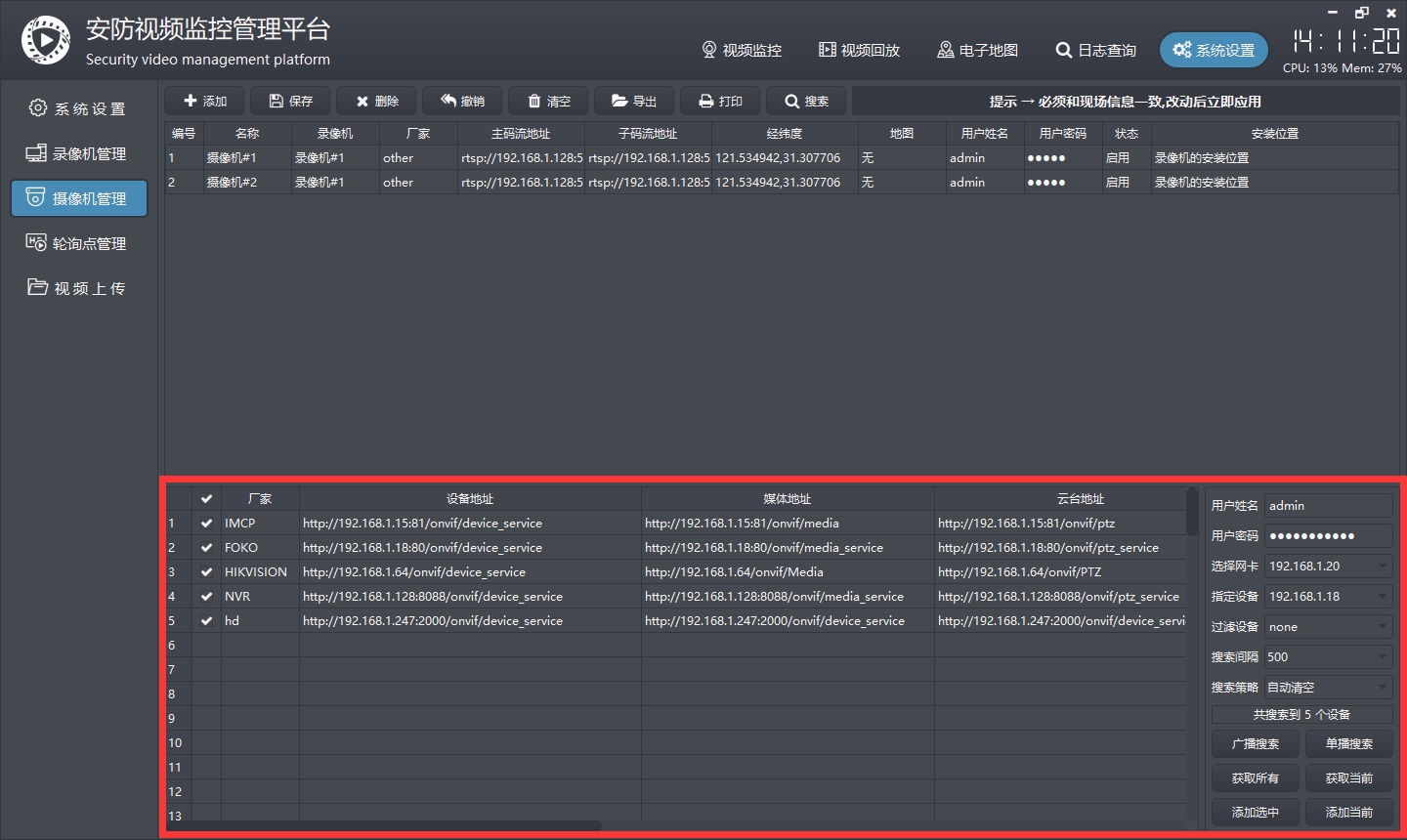Click the 添加选中 add selected button

click(x=1256, y=813)
